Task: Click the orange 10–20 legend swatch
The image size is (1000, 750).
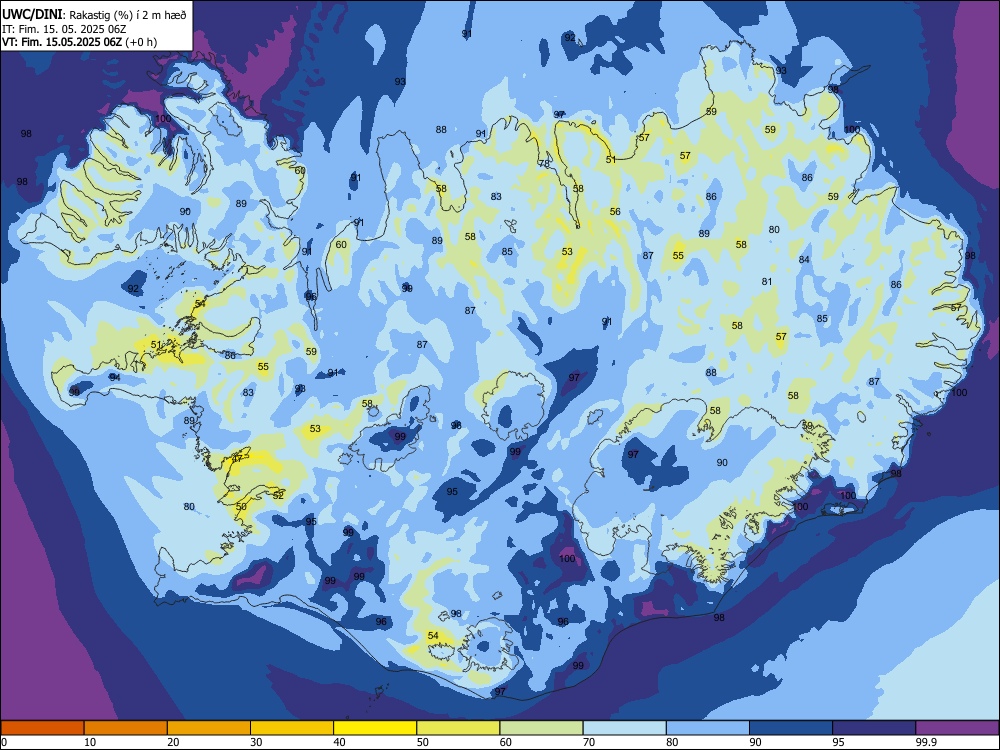Action: tap(126, 728)
